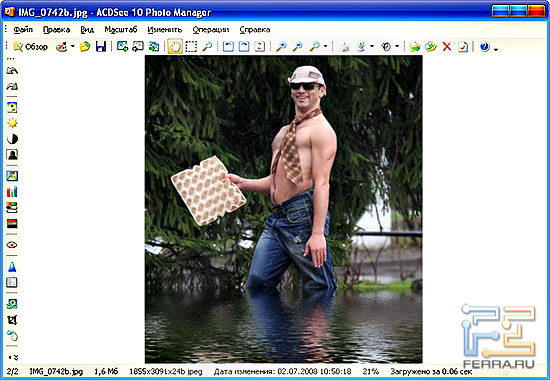Select the red-eye reduction tool

tap(12, 245)
